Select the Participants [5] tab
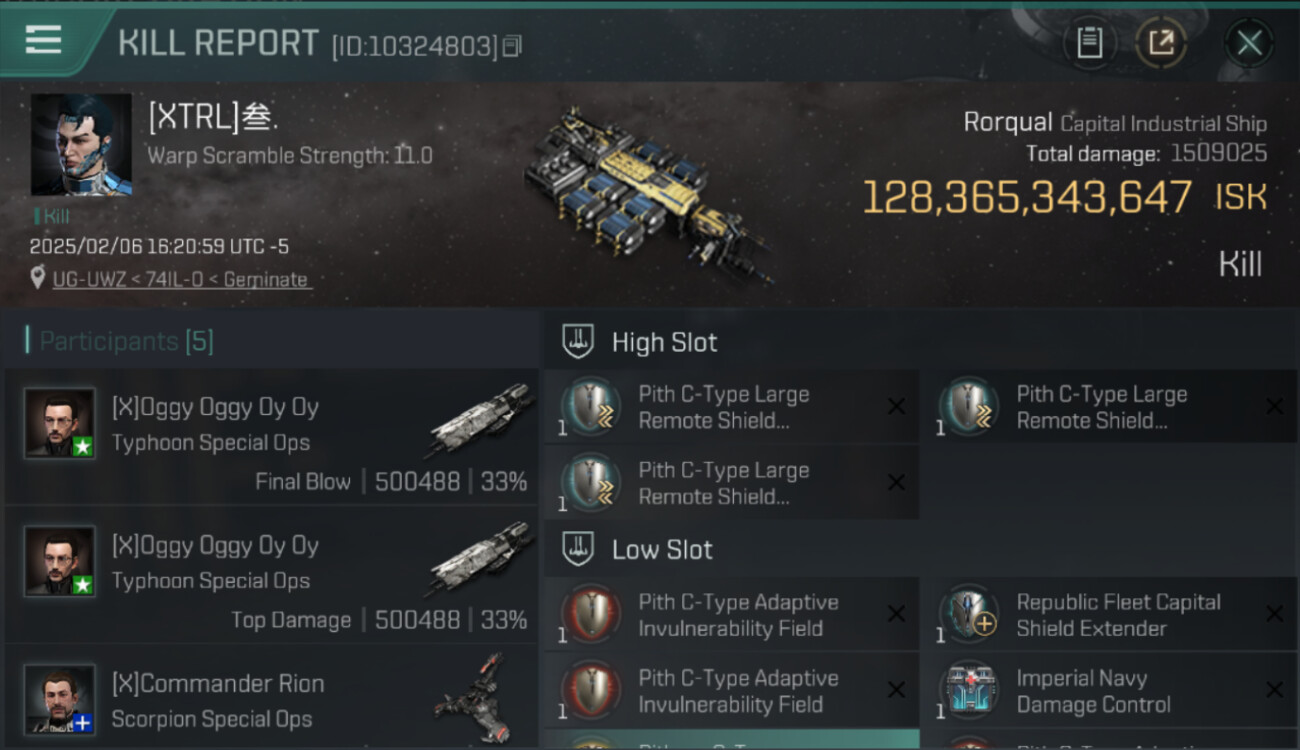1300x750 pixels. pyautogui.click(x=126, y=341)
